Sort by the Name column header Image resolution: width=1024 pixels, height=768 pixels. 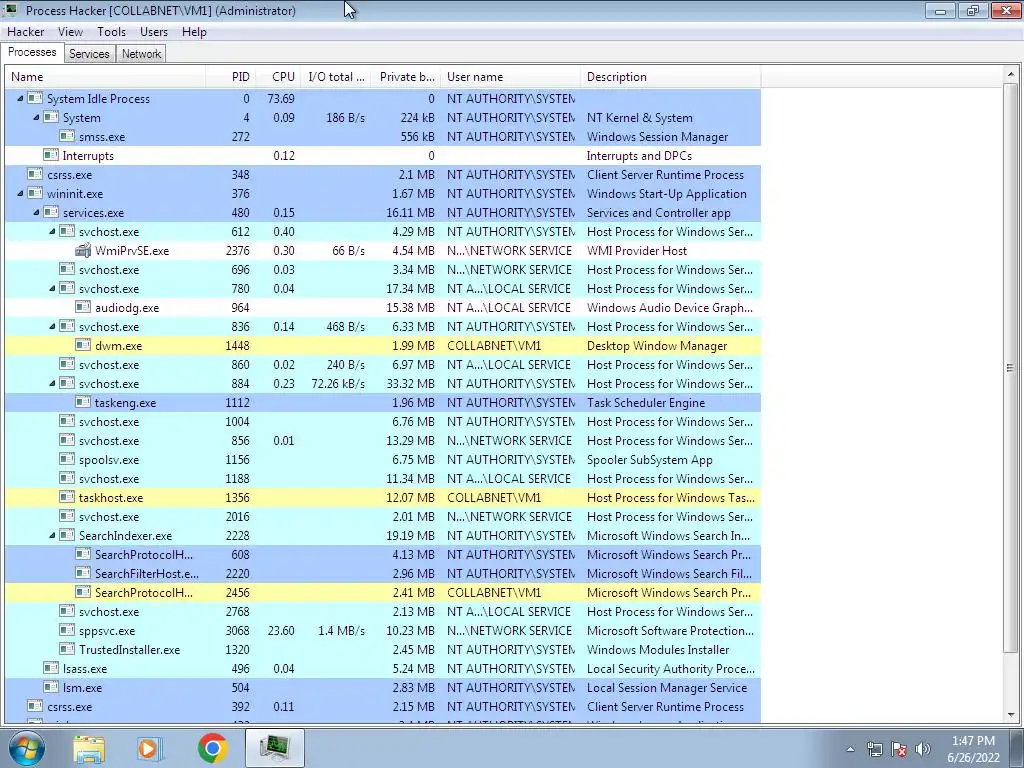pyautogui.click(x=105, y=77)
